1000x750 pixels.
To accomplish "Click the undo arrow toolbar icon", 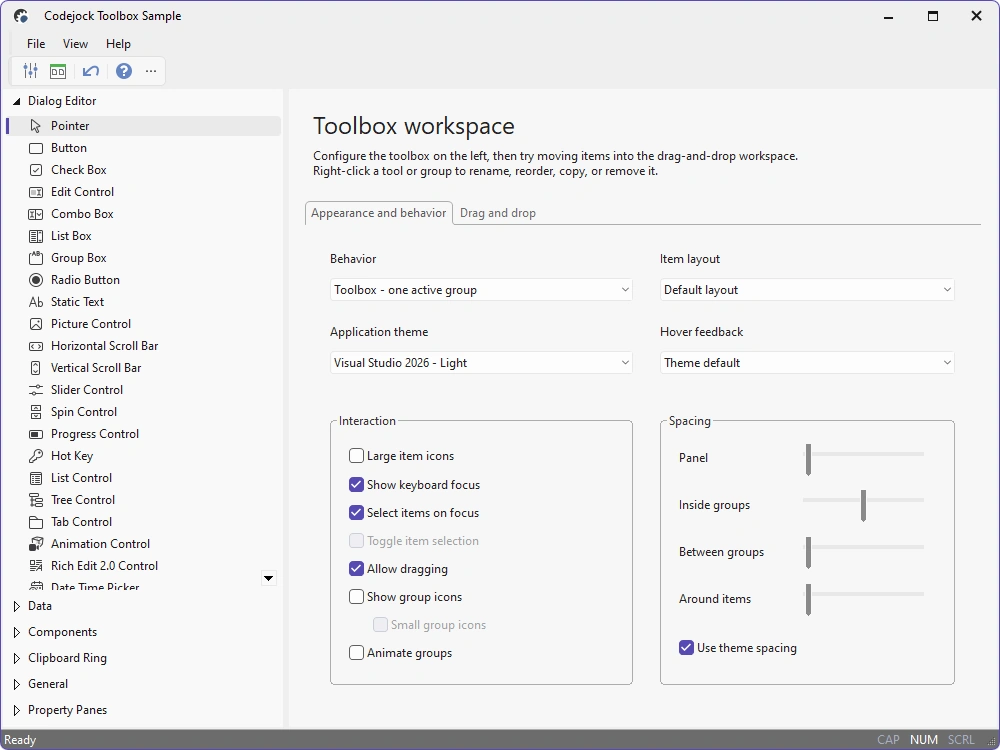I will coord(91,71).
